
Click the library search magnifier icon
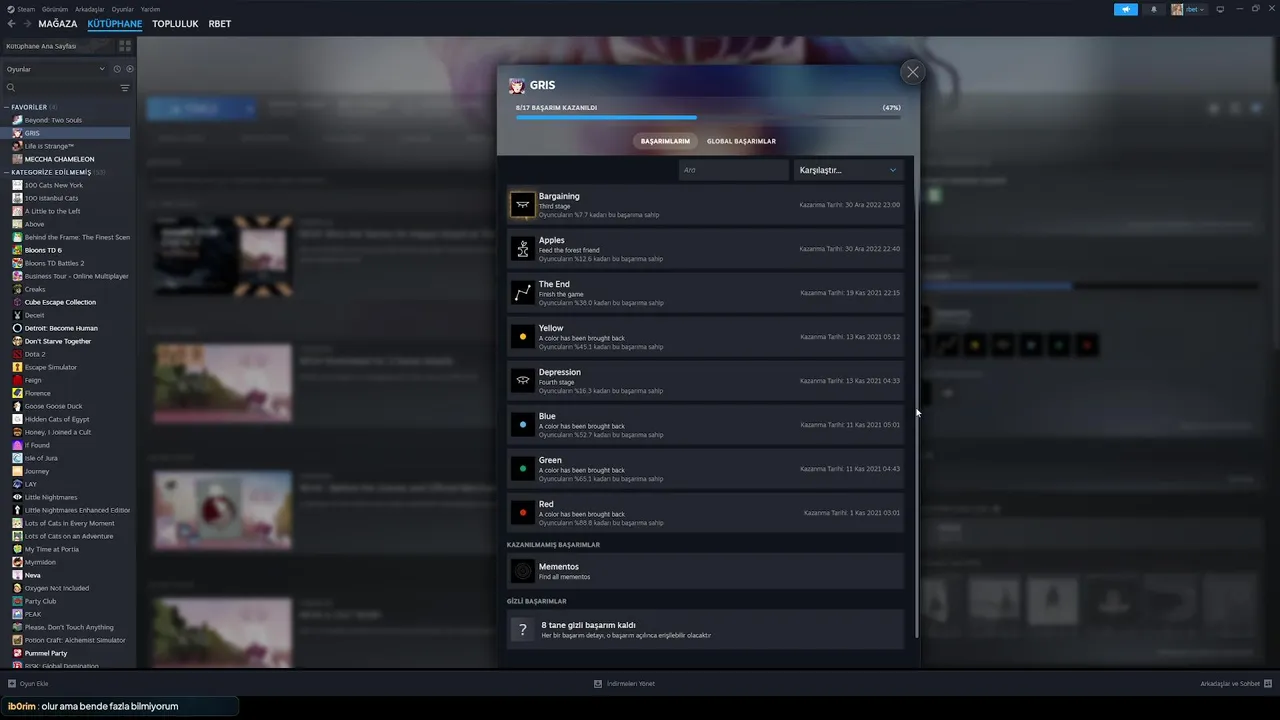[11, 88]
